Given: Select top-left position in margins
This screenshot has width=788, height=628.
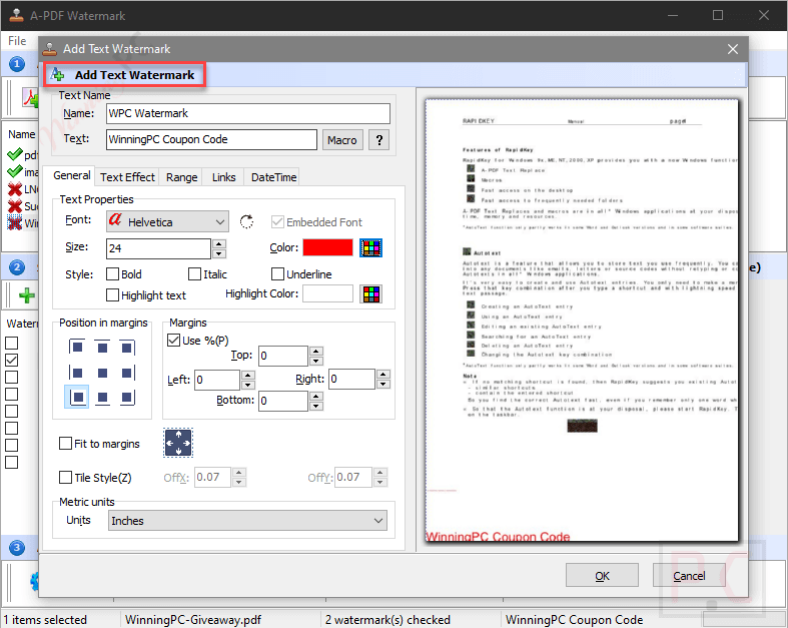Looking at the screenshot, I should [77, 347].
